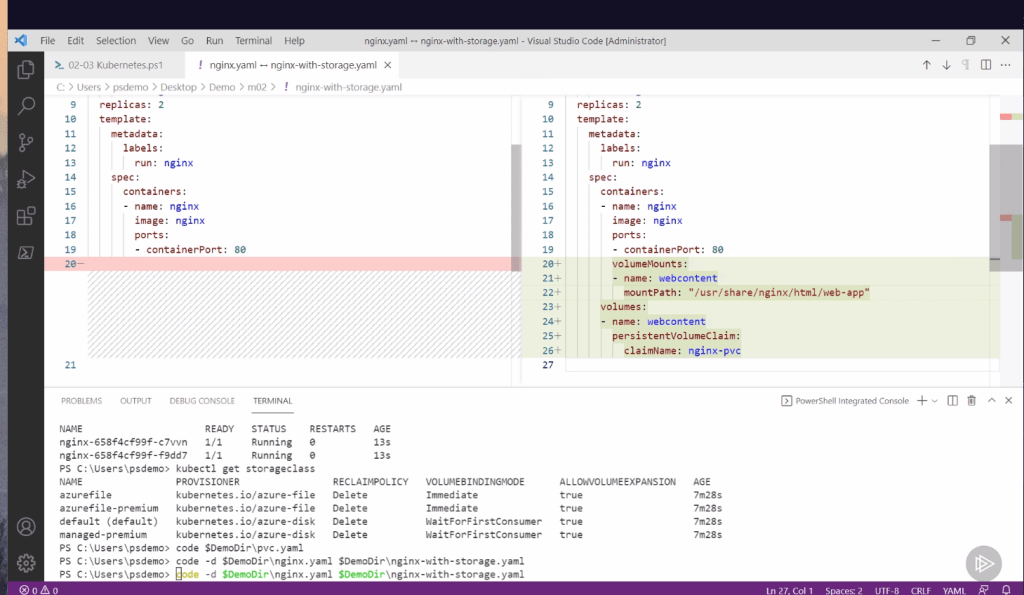The height and width of the screenshot is (595, 1024).
Task: Select the nginx.yaml ↔ nginx-with-storage.yaml tab
Action: (293, 65)
